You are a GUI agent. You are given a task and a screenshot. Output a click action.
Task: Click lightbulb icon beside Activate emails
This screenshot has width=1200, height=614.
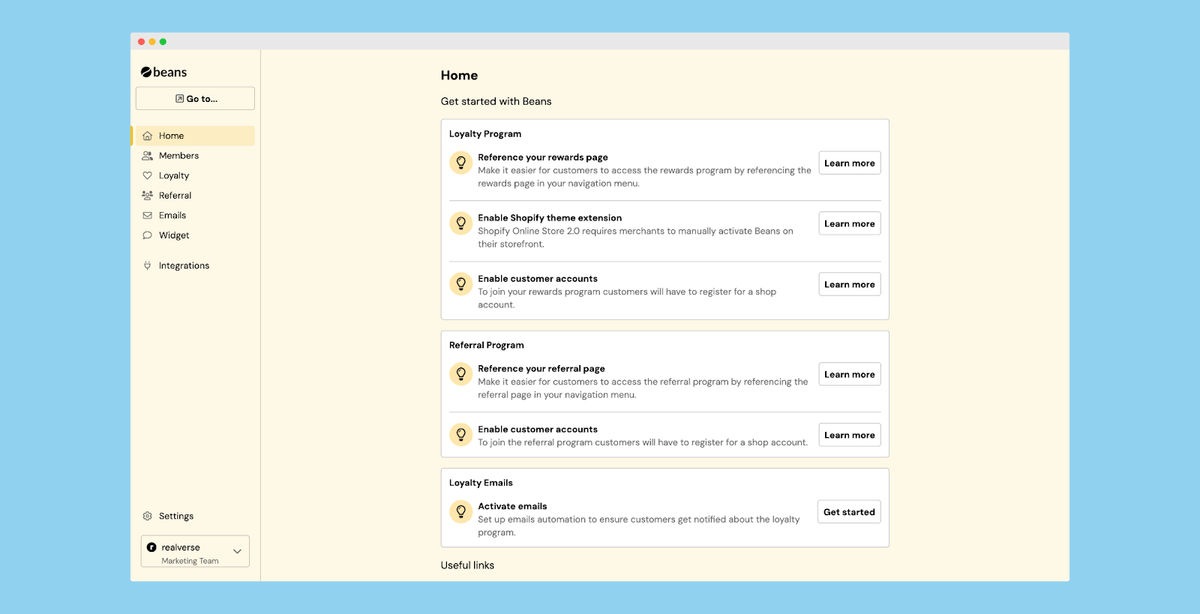point(461,512)
